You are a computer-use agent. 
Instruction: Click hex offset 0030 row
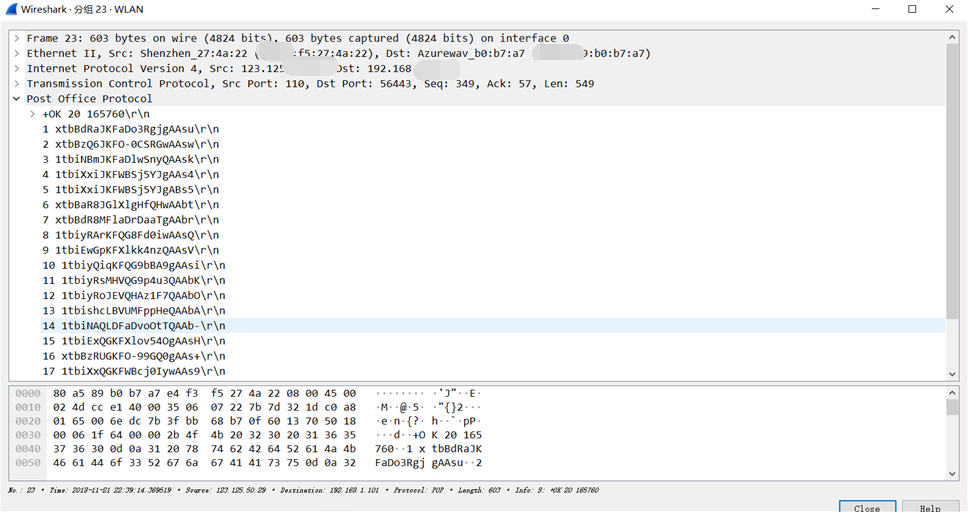[x=248, y=435]
